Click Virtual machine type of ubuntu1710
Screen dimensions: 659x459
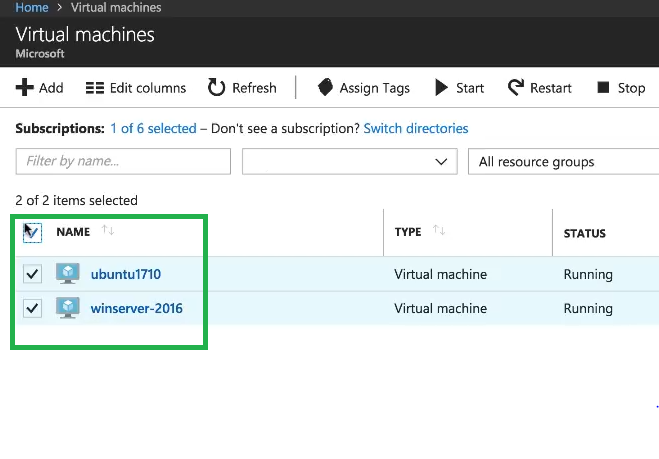[440, 274]
